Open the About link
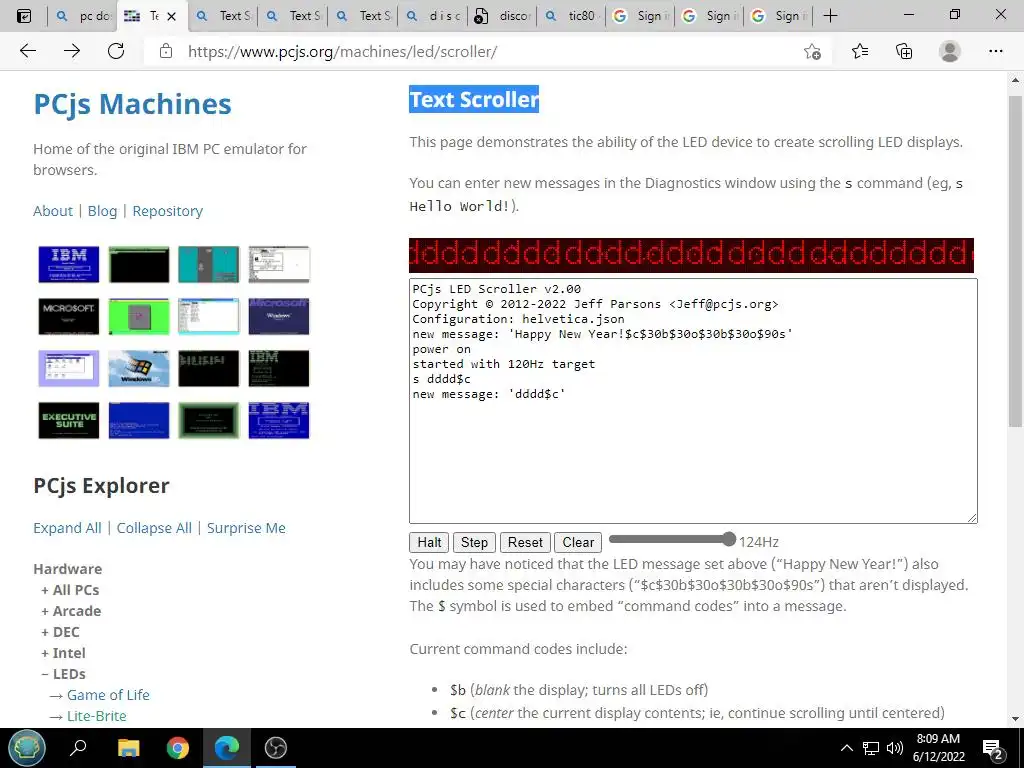1024x768 pixels. pyautogui.click(x=53, y=211)
